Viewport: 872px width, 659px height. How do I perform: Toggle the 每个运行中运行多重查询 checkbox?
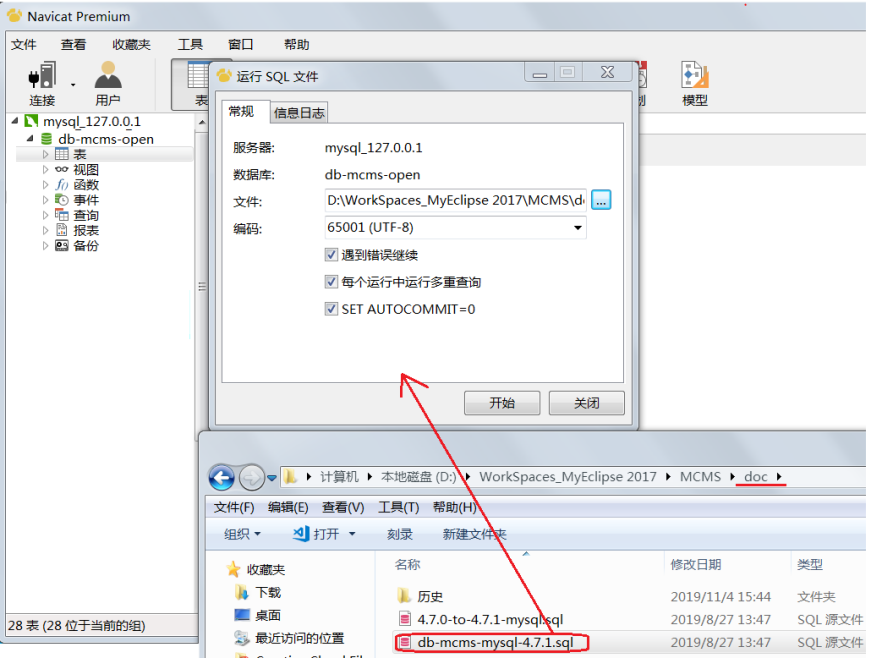331,282
